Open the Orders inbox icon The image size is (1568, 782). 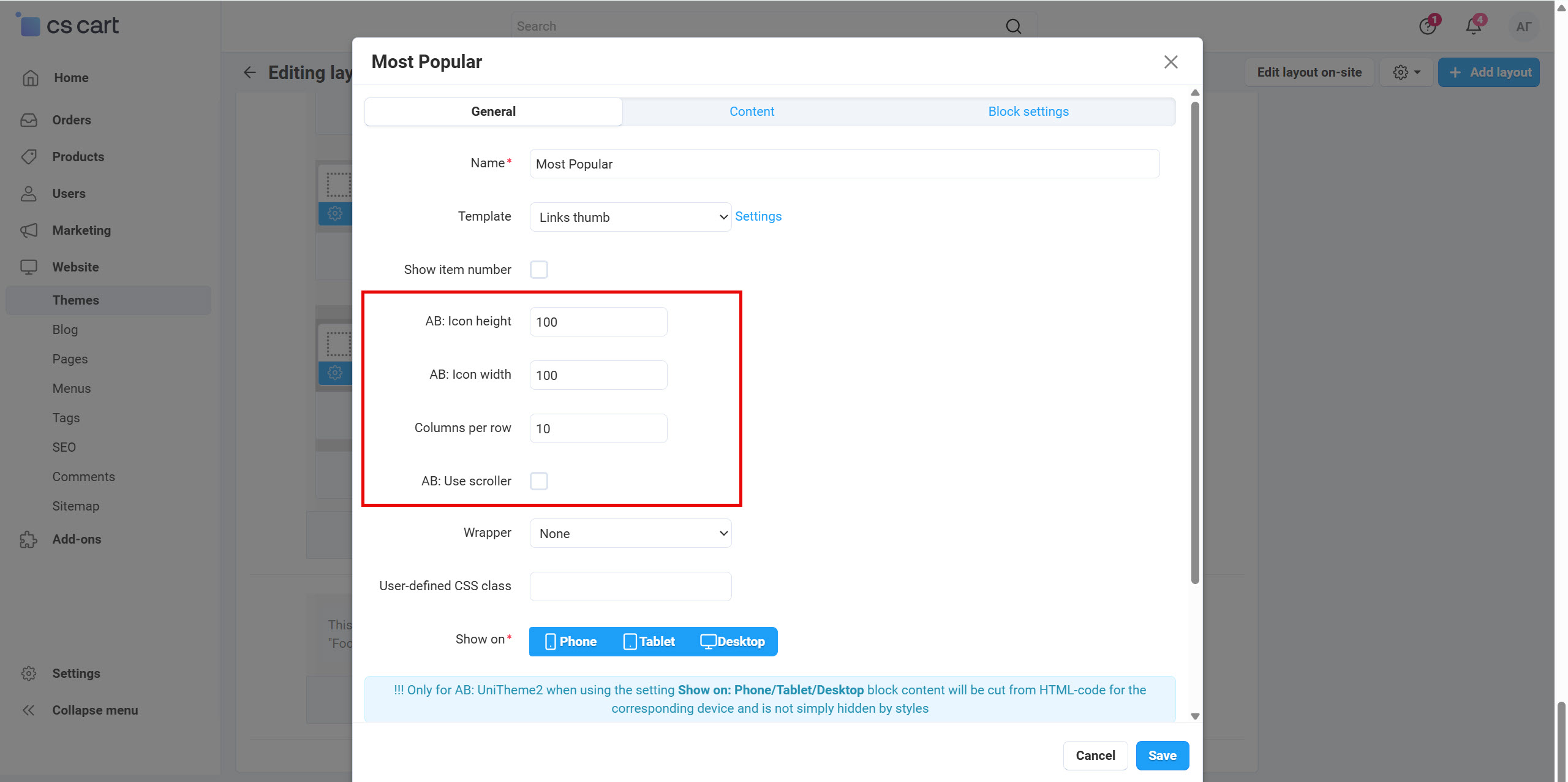click(x=29, y=120)
